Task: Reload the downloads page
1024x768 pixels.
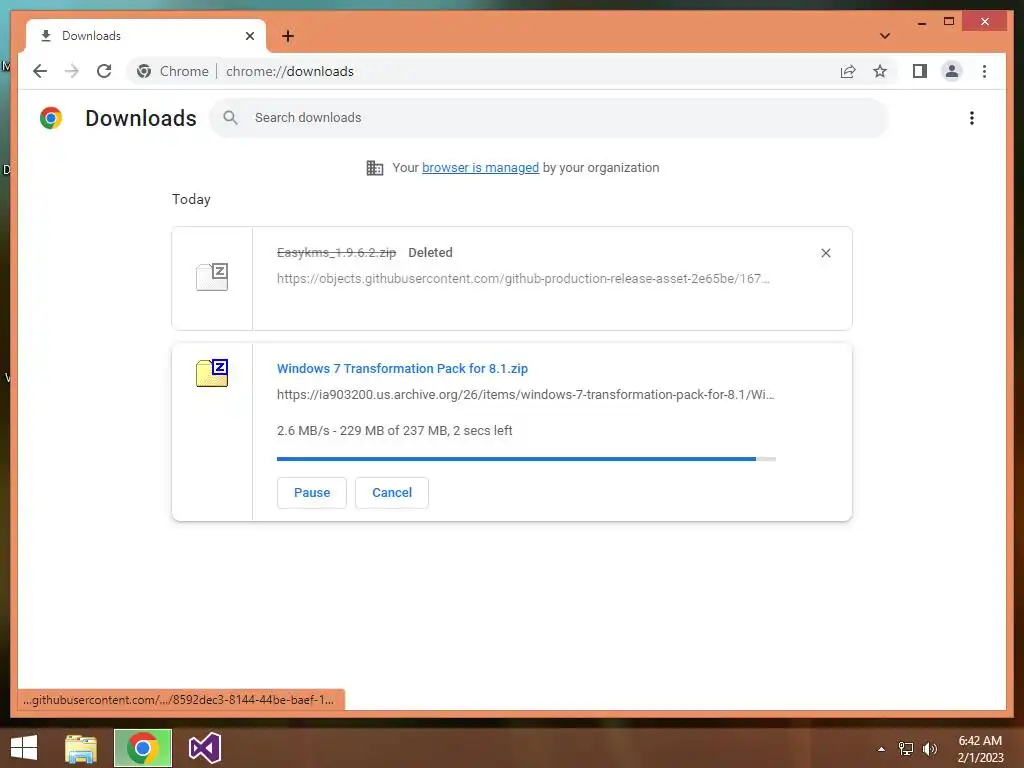Action: coord(104,71)
